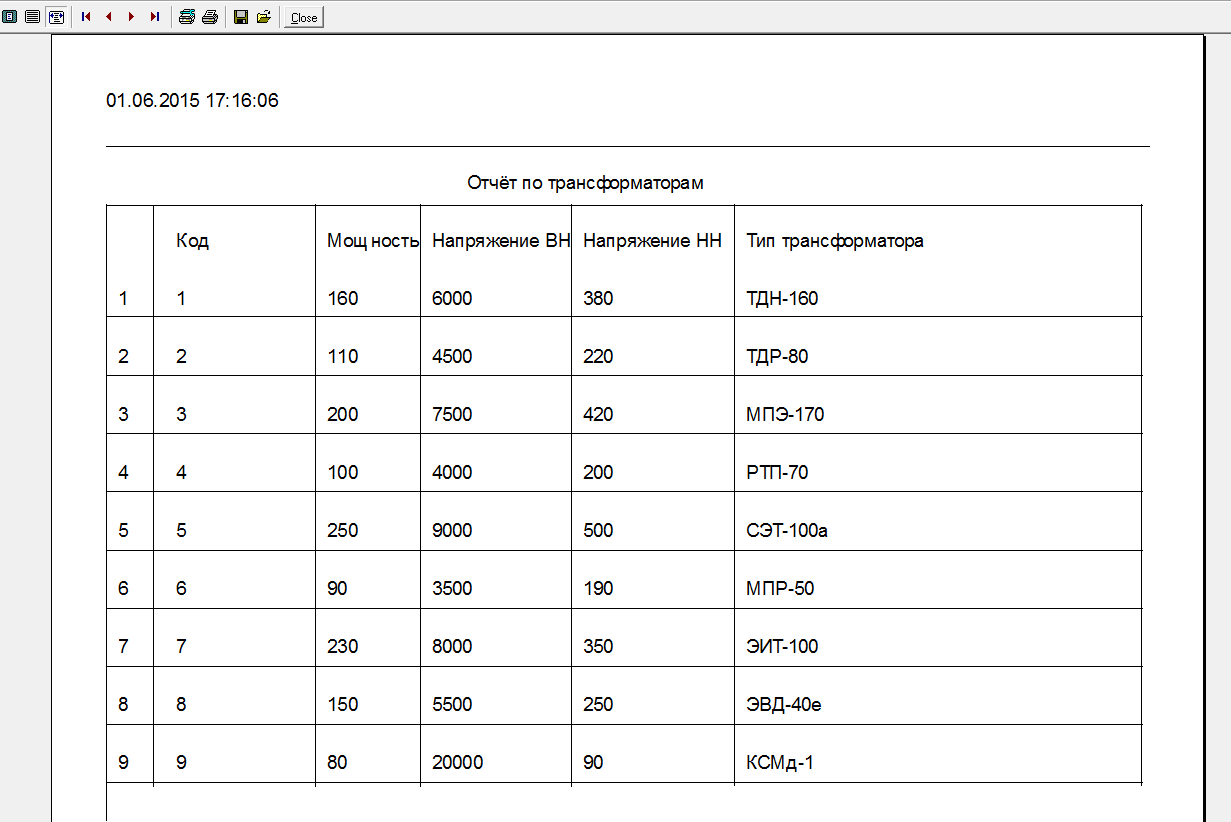Click the Мощность column header
The width and height of the screenshot is (1231, 822).
(372, 241)
